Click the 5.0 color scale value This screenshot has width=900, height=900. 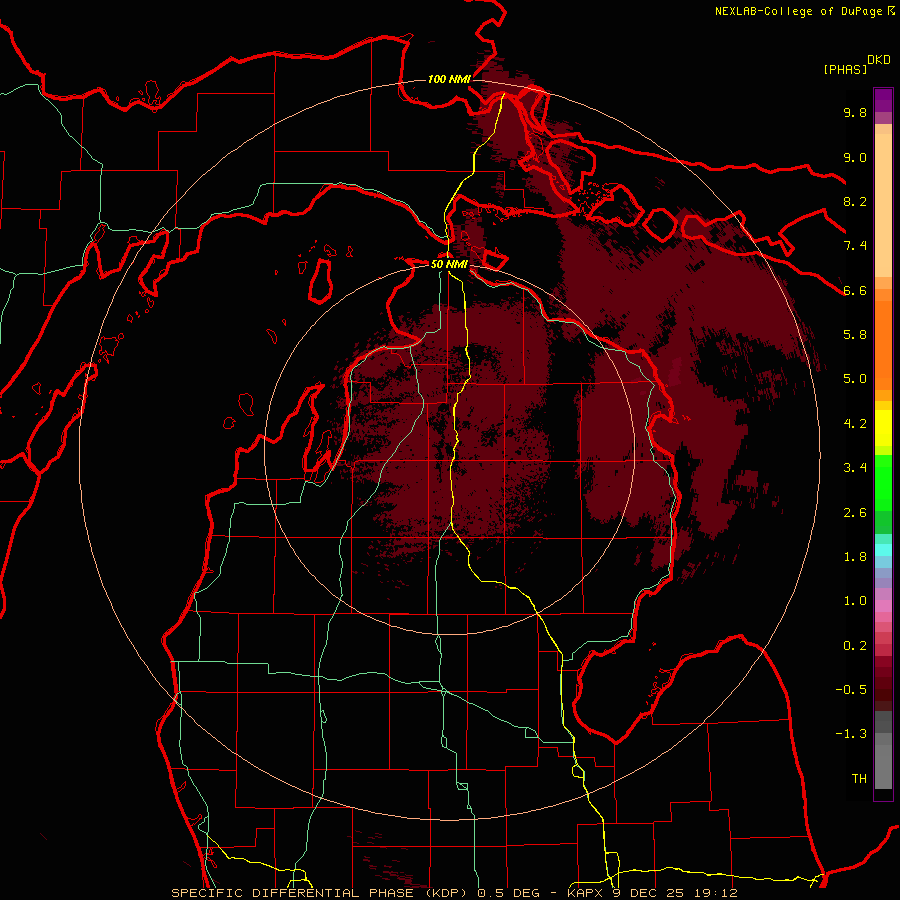(855, 379)
